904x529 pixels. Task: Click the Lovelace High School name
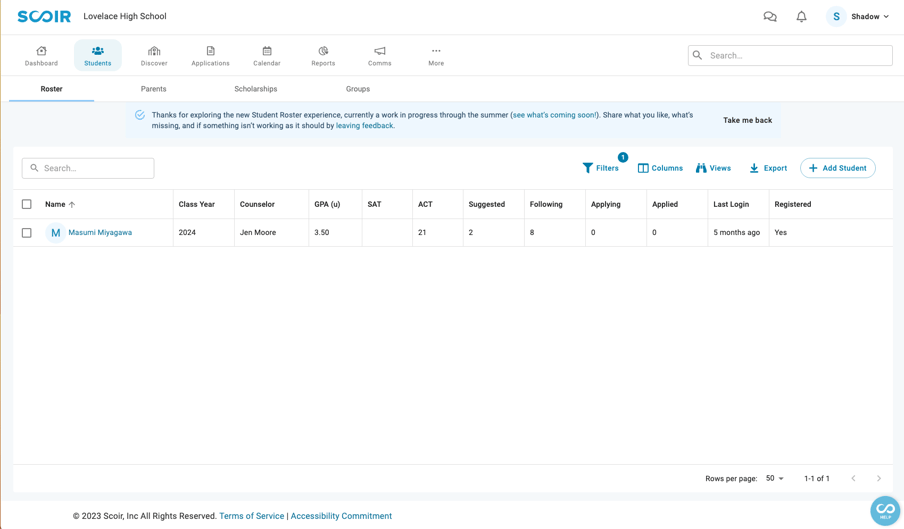coord(125,17)
